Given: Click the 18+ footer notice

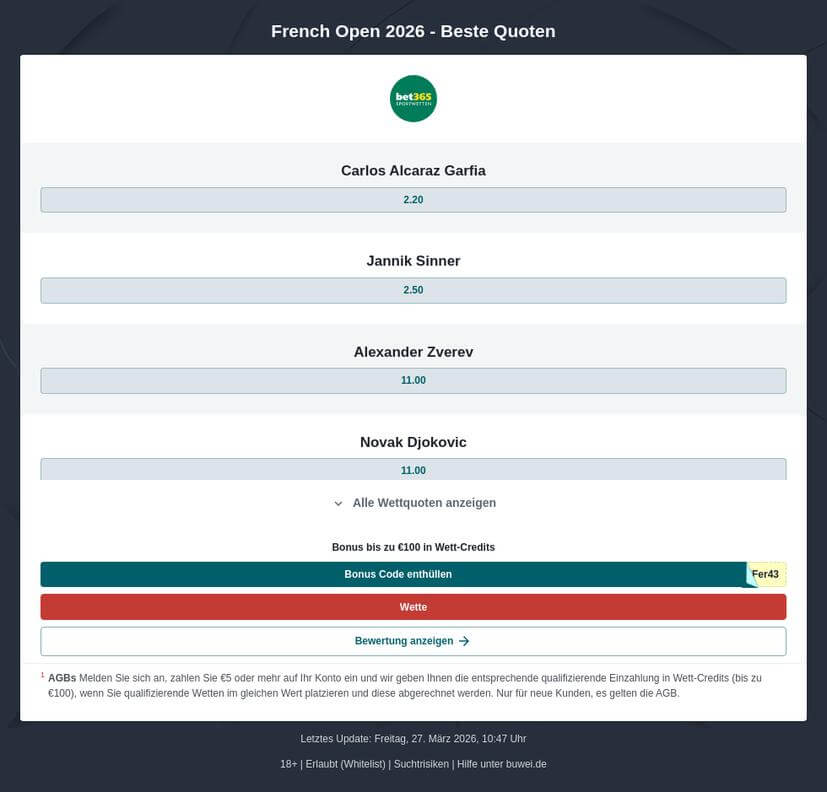Looking at the screenshot, I should coord(288,764).
